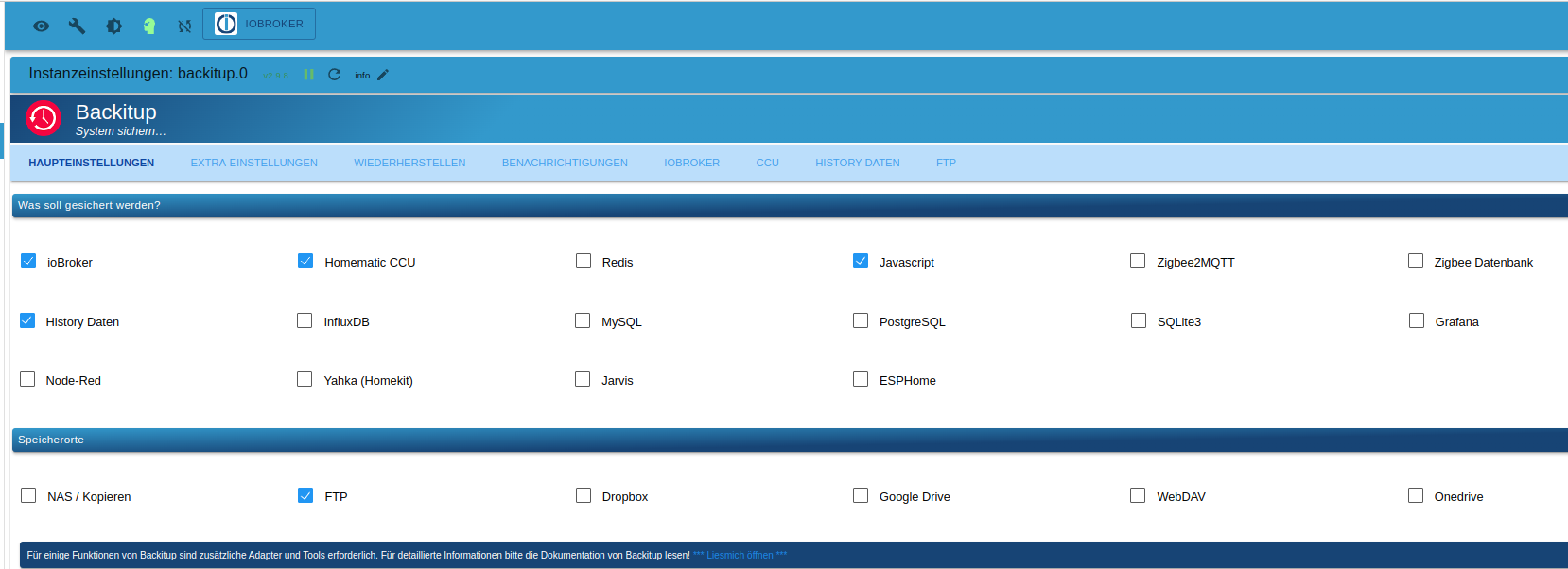Click the Speicherorte section header
1568x569 pixels.
click(790, 440)
